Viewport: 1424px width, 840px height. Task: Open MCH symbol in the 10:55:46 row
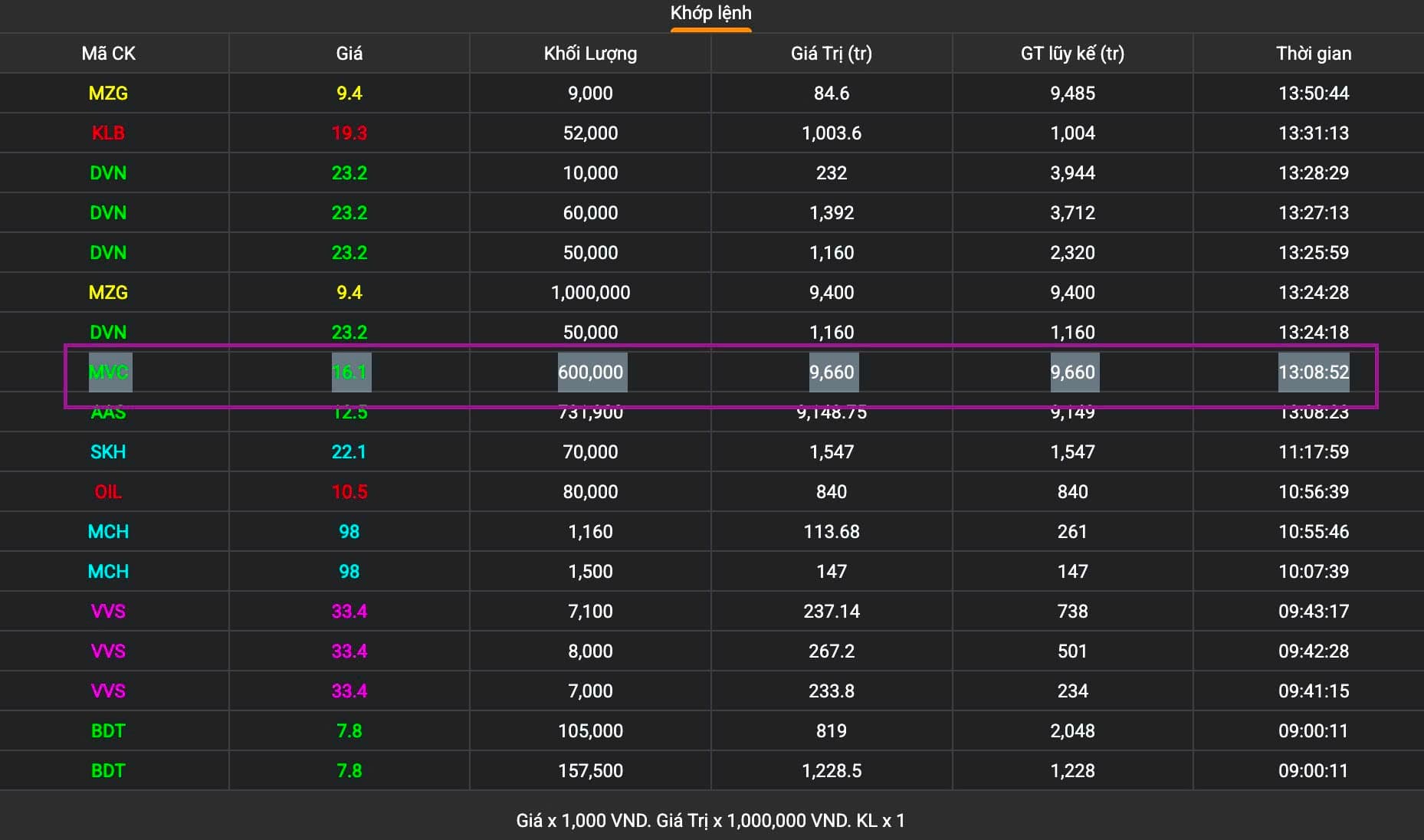click(x=108, y=532)
